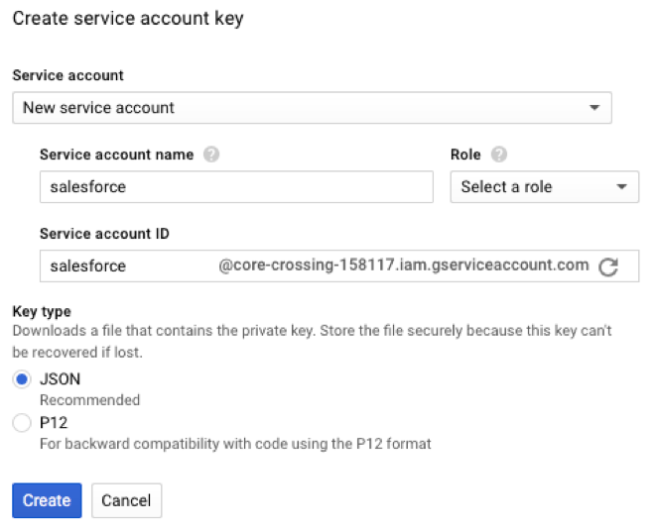Click the P12 backward compatibility description

[x=235, y=443]
